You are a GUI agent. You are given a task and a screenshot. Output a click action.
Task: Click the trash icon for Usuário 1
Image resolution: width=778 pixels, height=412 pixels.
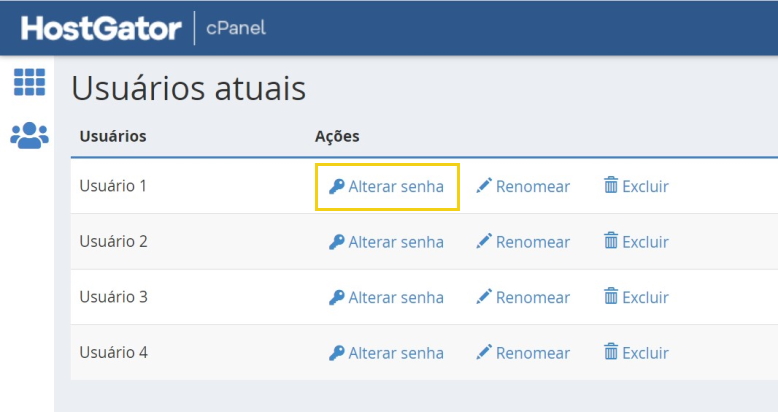(x=611, y=185)
